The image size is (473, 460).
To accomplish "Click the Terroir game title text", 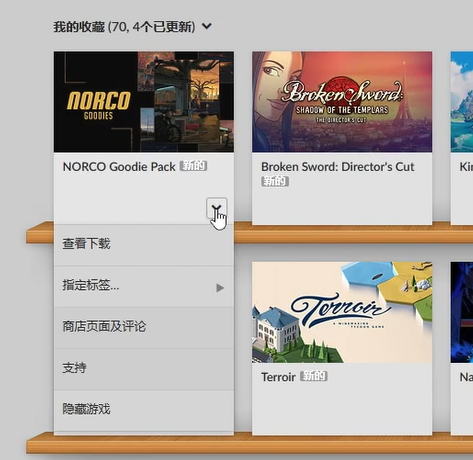I will [278, 377].
